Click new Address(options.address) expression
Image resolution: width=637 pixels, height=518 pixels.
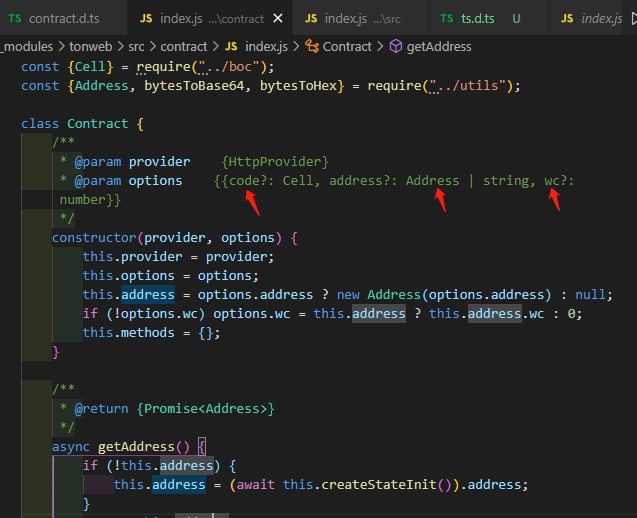click(444, 295)
